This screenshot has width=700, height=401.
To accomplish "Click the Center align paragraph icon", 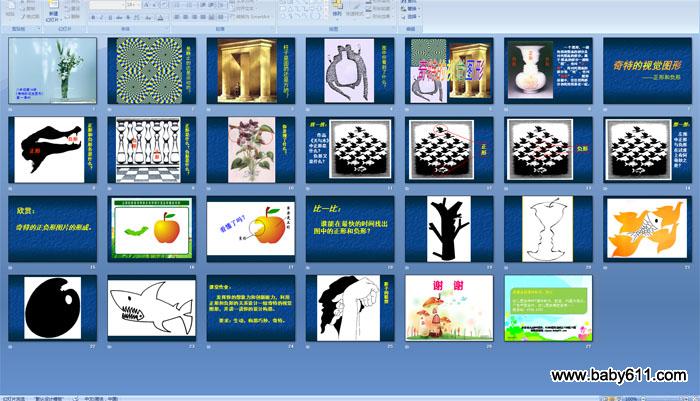I will point(185,17).
